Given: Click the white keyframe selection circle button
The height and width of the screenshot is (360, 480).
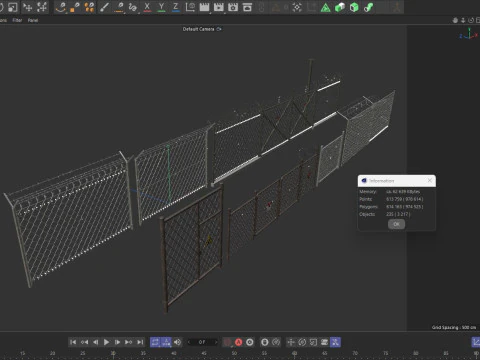Looking at the screenshot, I should click(250, 342).
